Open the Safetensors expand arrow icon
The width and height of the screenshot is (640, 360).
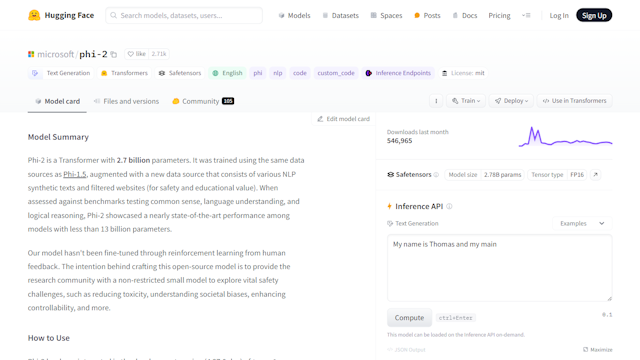[x=596, y=175]
